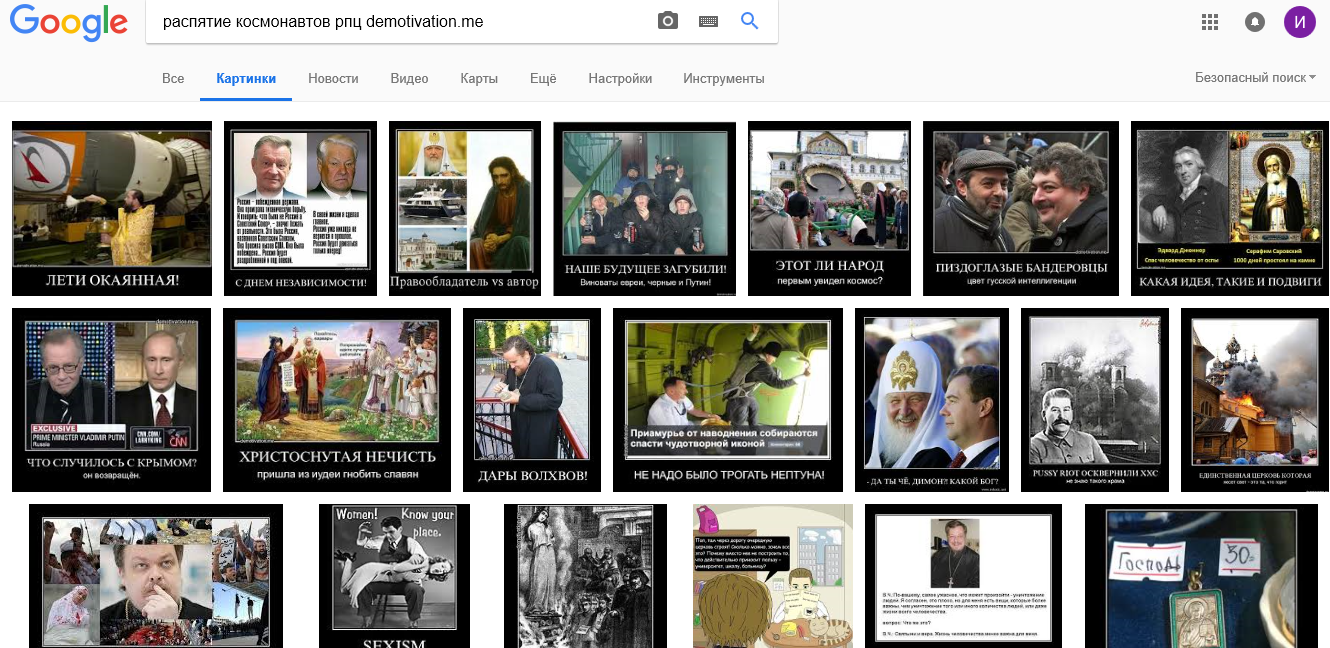Open the Google apps grid
Viewport: 1330px width, 648px height.
click(x=1210, y=22)
